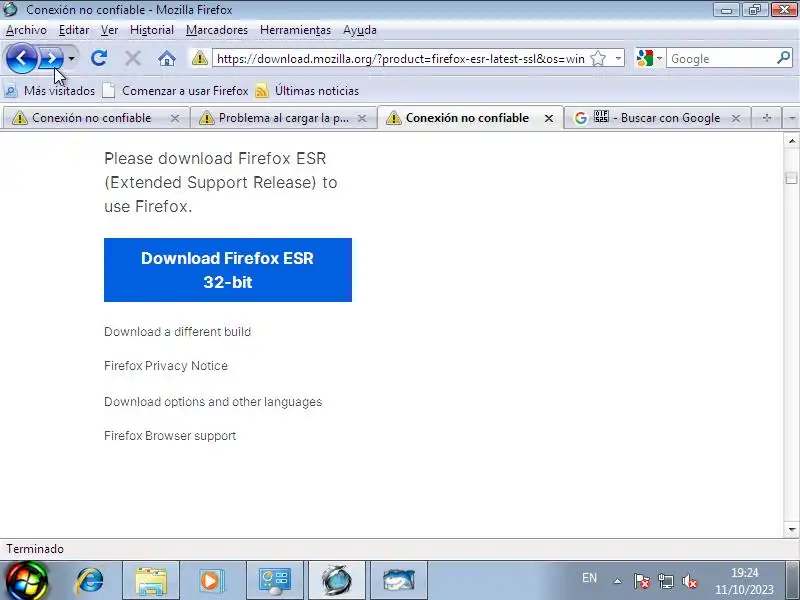The width and height of the screenshot is (800, 600).
Task: Go forward with the forward arrow button
Action: (x=51, y=59)
